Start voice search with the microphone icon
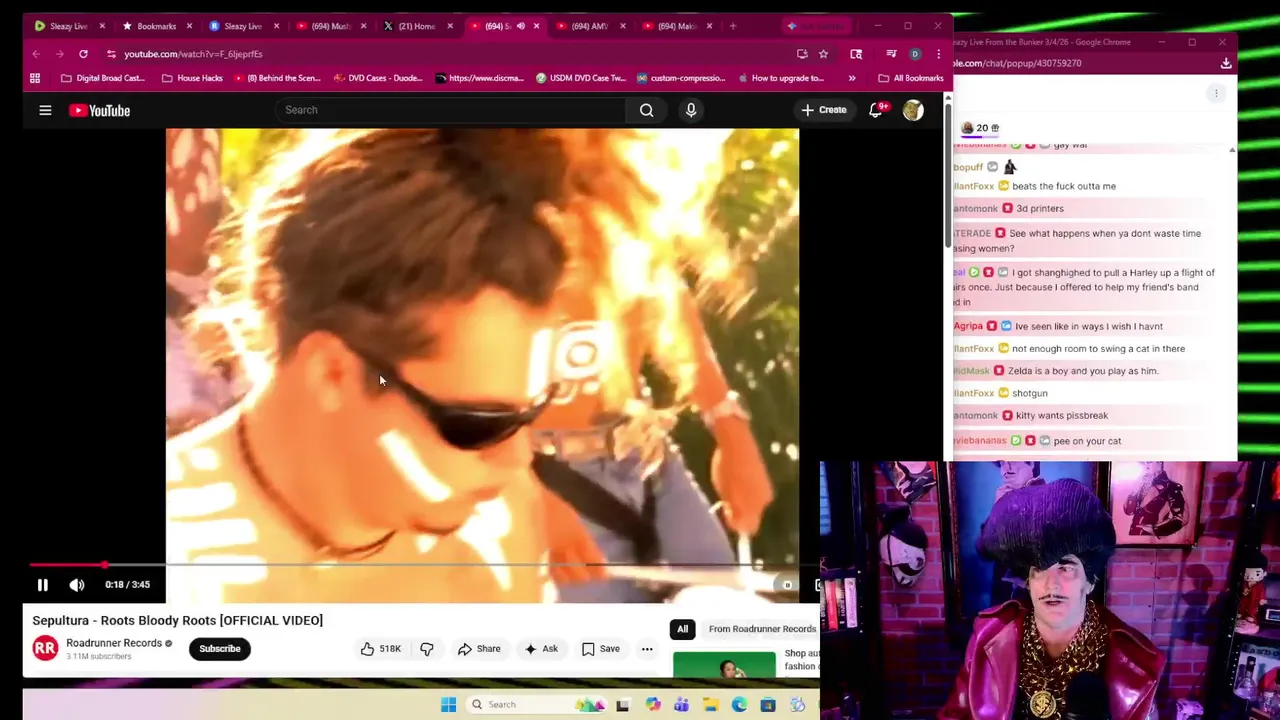This screenshot has width=1280, height=720. click(690, 110)
